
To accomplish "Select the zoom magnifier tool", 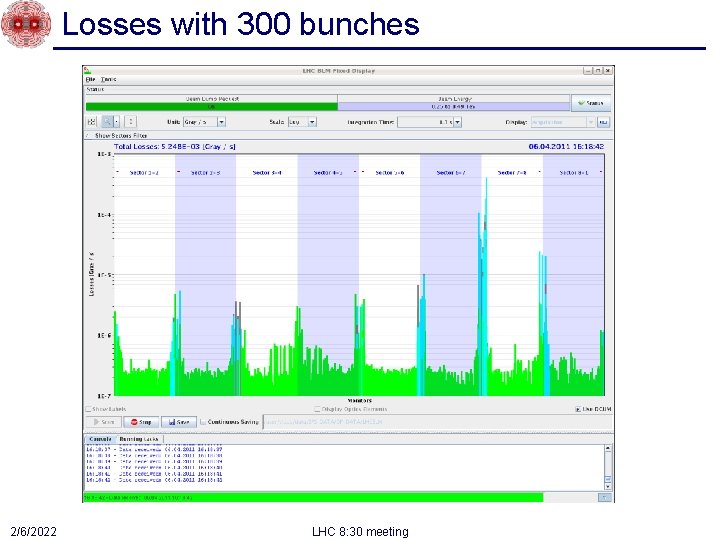I will [x=107, y=122].
